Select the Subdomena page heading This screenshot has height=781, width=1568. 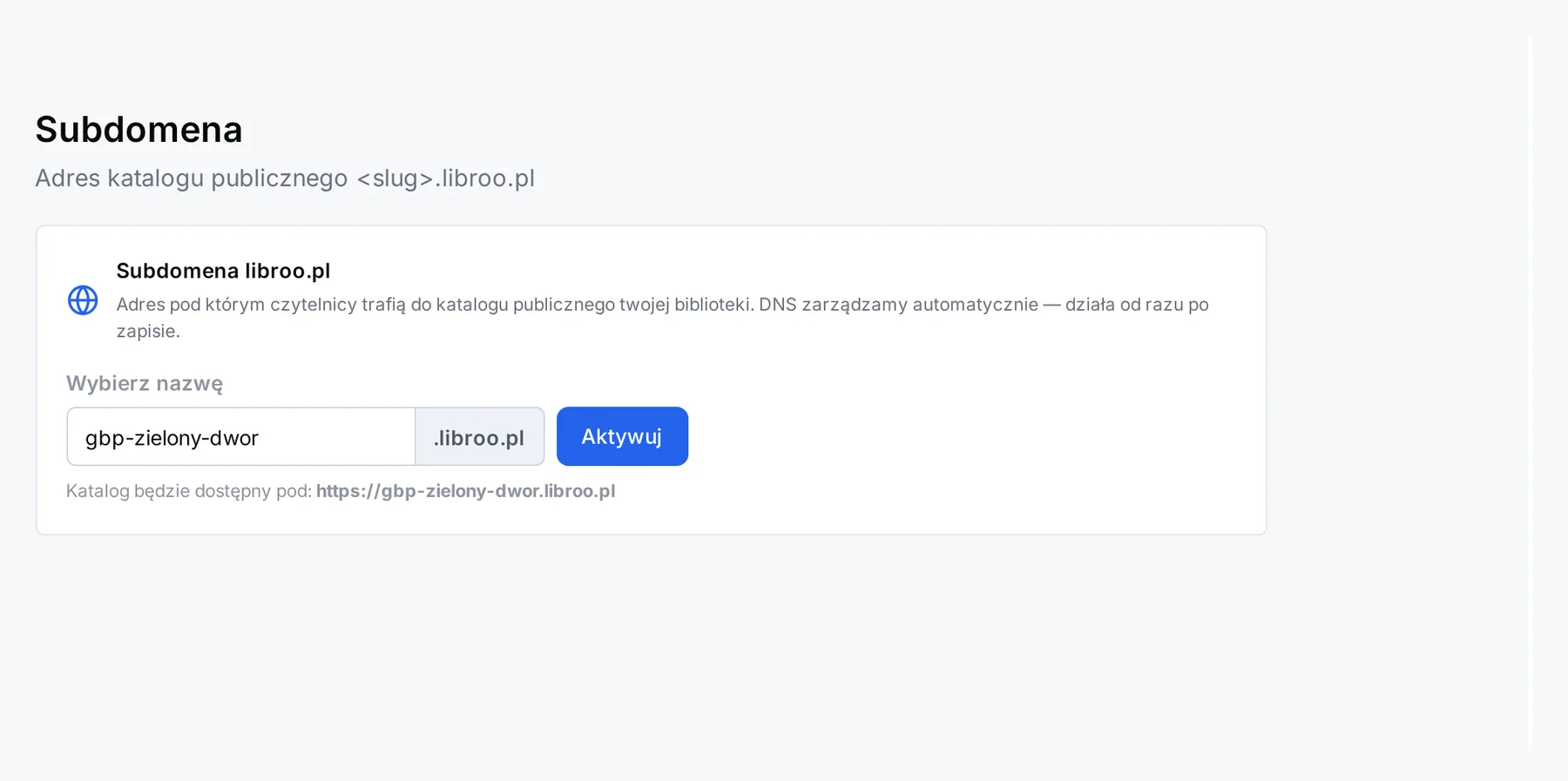pos(139,130)
